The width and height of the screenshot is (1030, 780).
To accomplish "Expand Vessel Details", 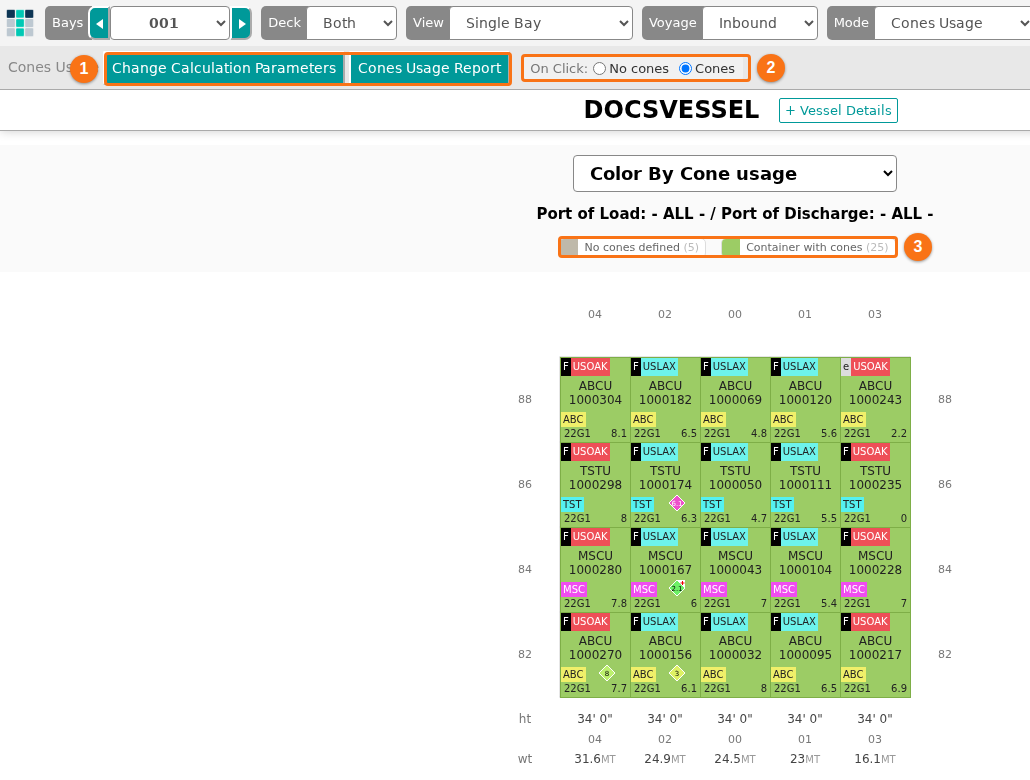I will 838,110.
